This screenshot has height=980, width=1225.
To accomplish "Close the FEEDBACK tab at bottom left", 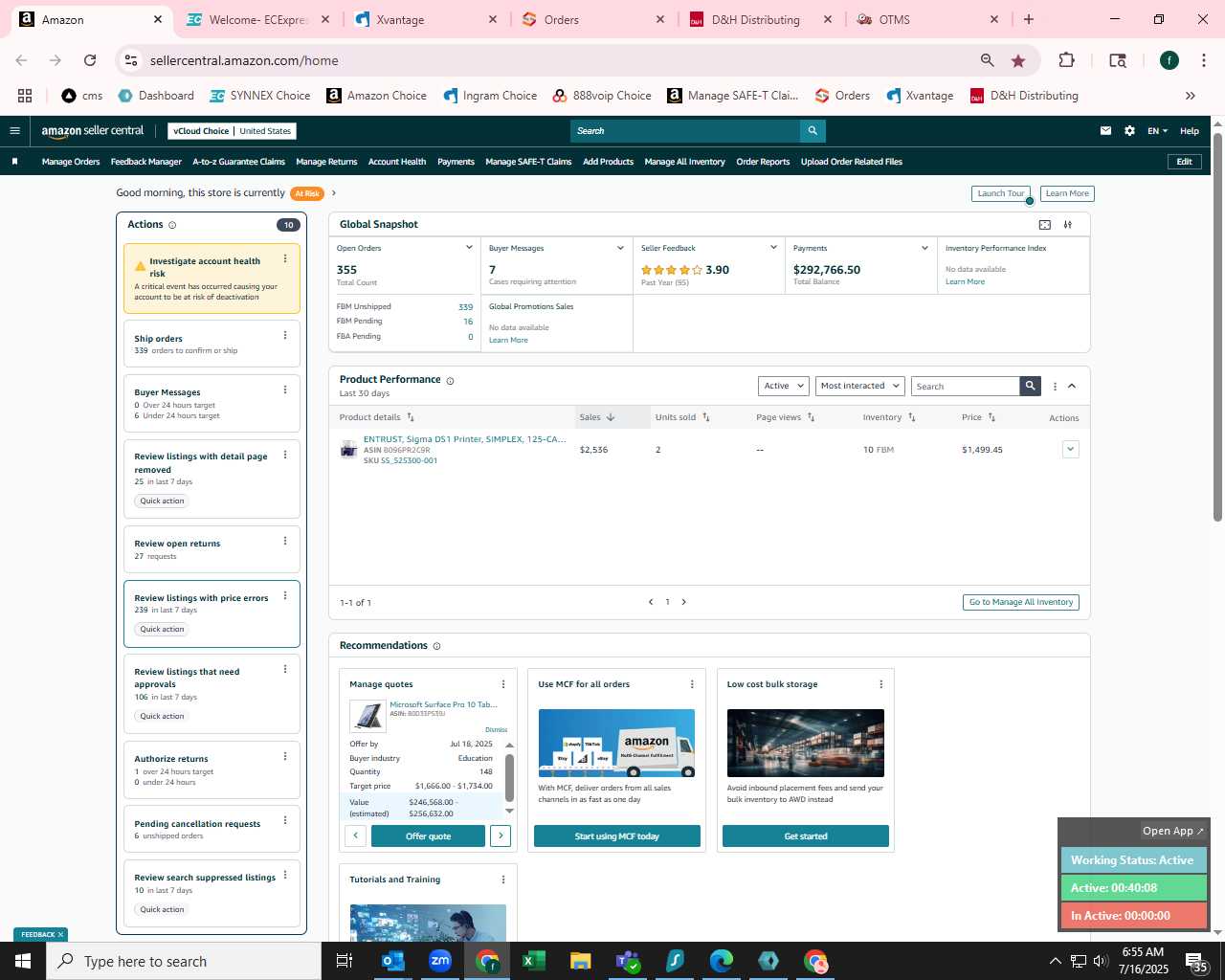I will (60, 935).
